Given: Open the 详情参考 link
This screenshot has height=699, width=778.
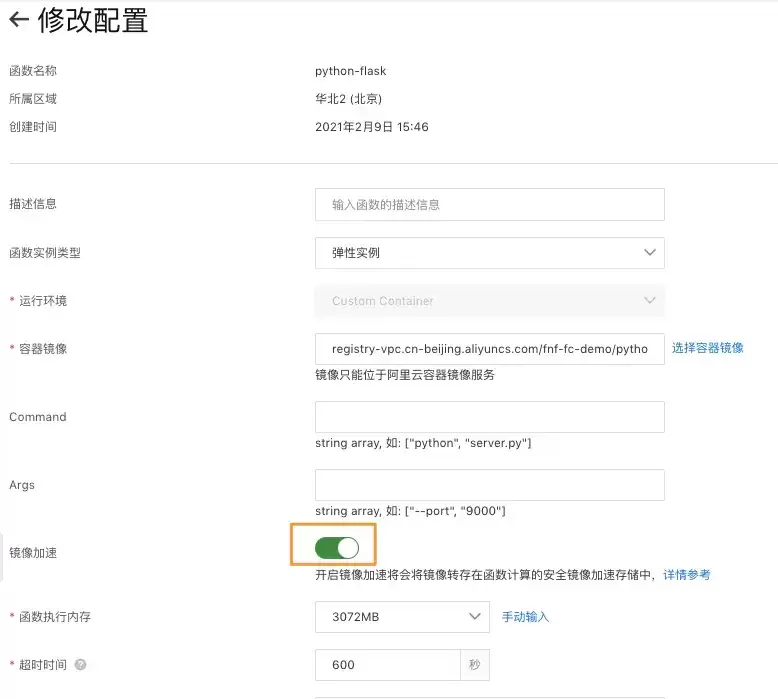Looking at the screenshot, I should [x=687, y=574].
